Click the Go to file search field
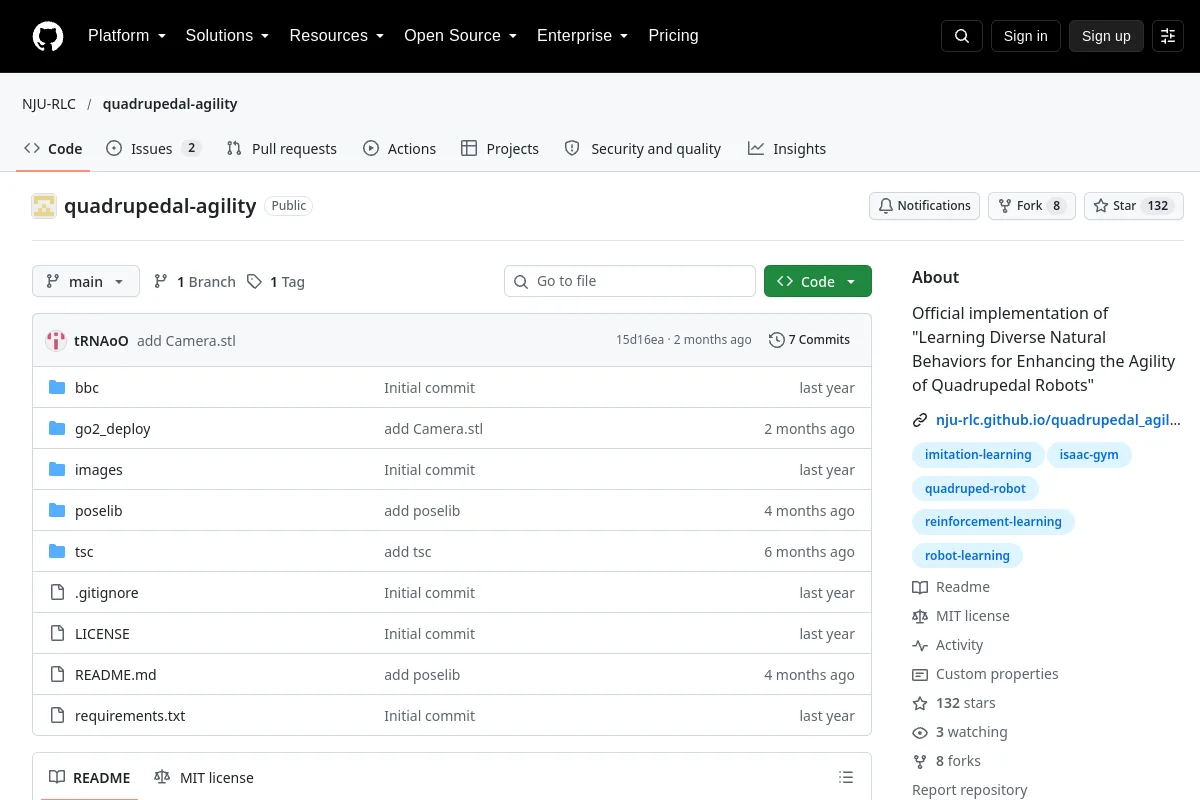The image size is (1200, 800). (630, 282)
